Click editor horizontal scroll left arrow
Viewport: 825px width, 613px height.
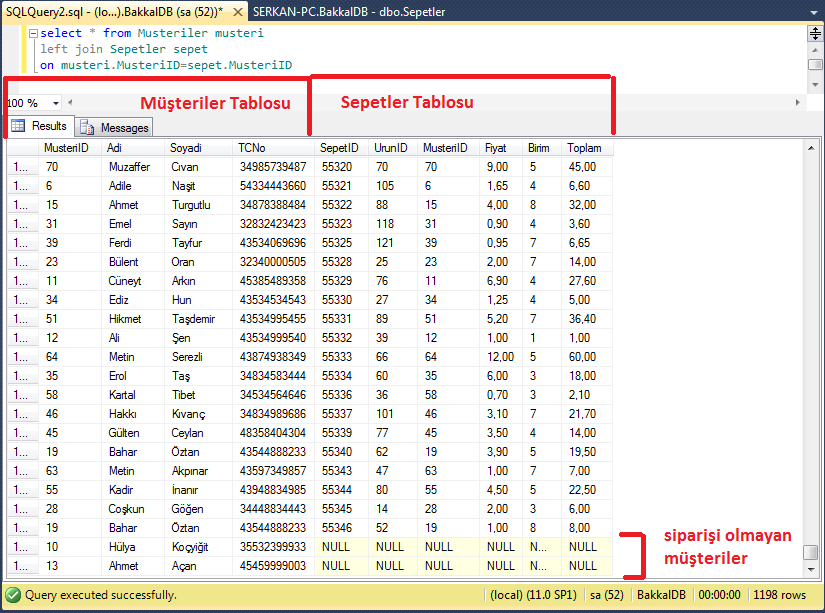(x=70, y=103)
